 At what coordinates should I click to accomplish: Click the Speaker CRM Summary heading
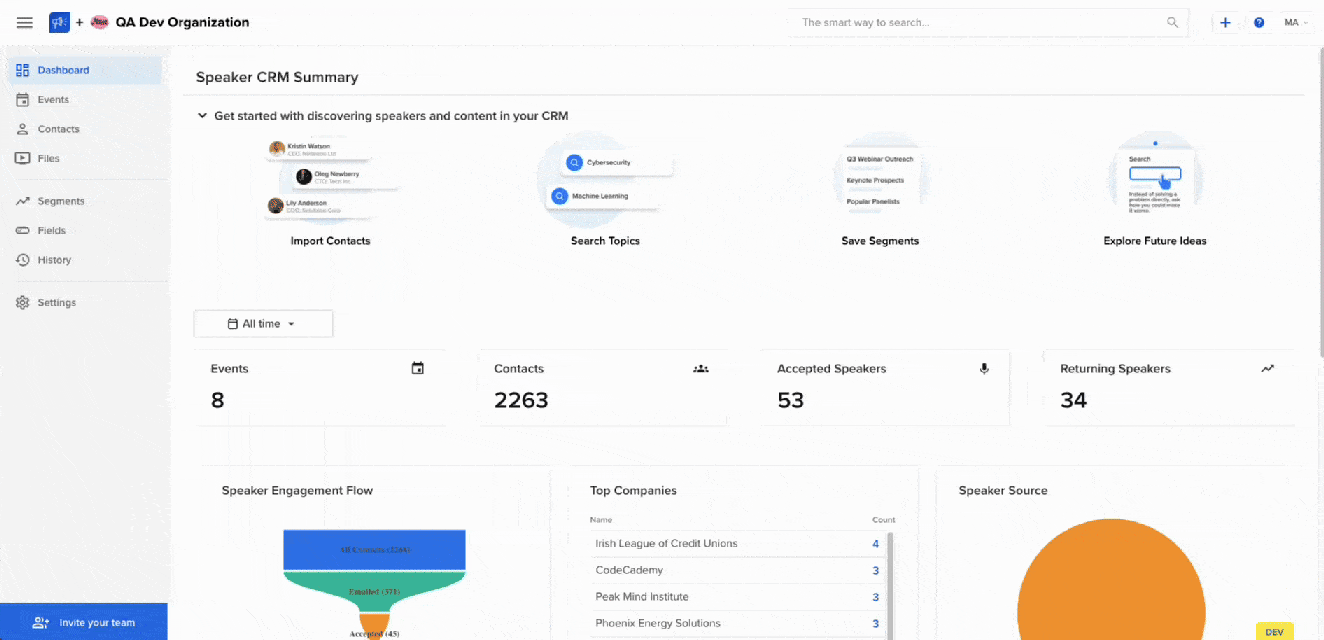(277, 77)
